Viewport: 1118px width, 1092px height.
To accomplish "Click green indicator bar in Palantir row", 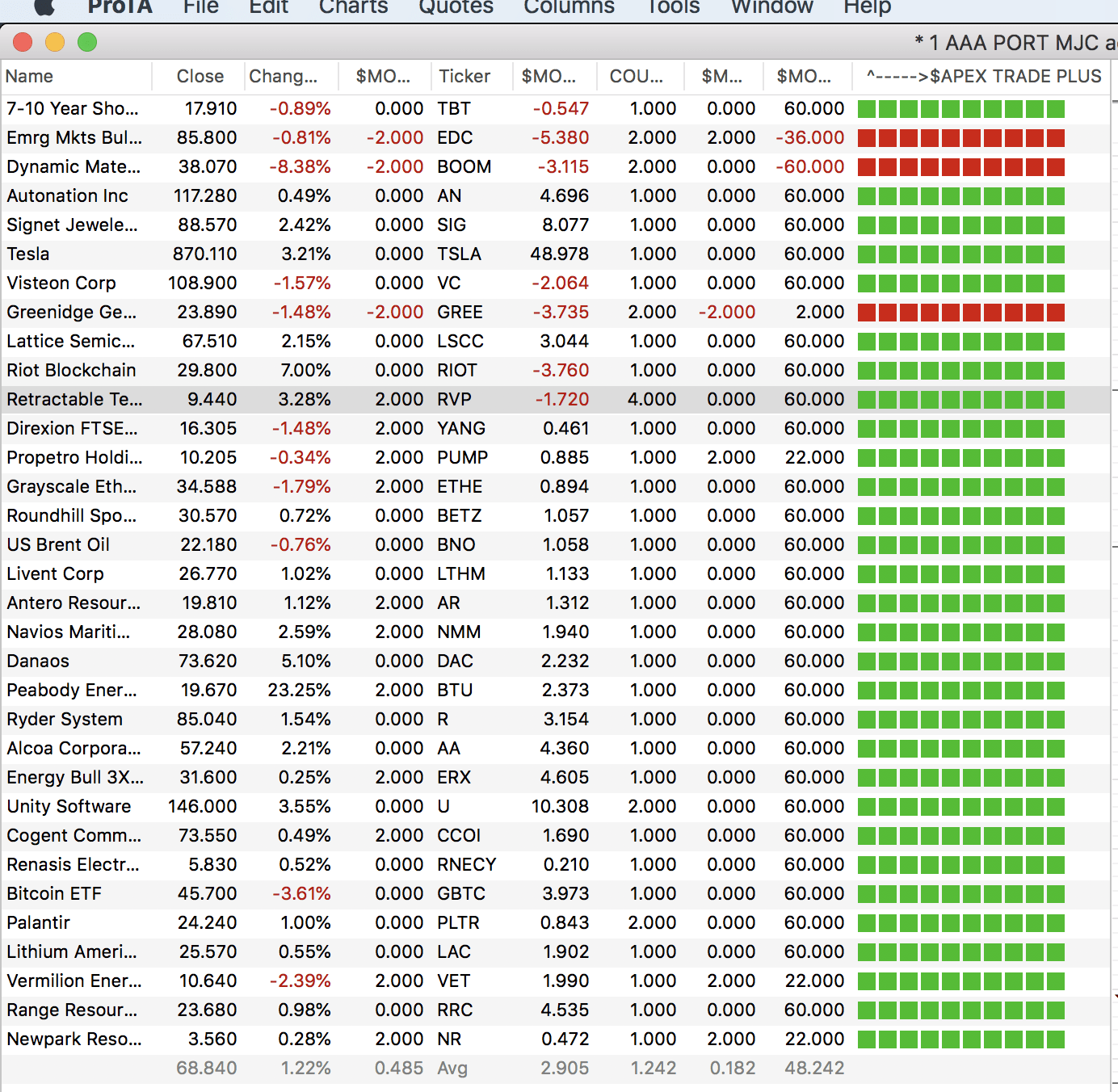I will (960, 923).
